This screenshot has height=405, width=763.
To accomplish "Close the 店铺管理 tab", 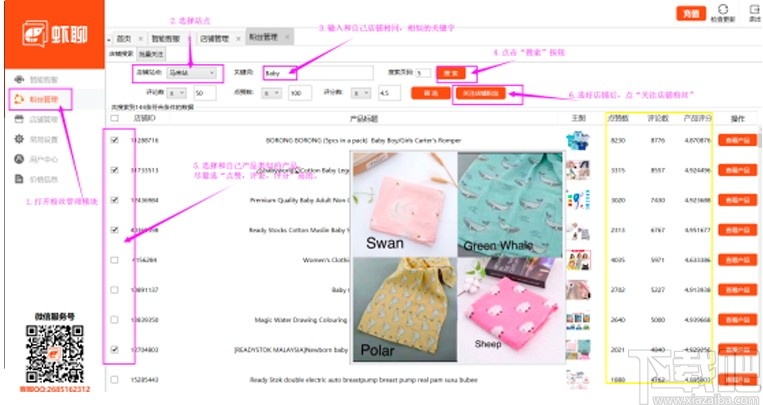I will (238, 38).
